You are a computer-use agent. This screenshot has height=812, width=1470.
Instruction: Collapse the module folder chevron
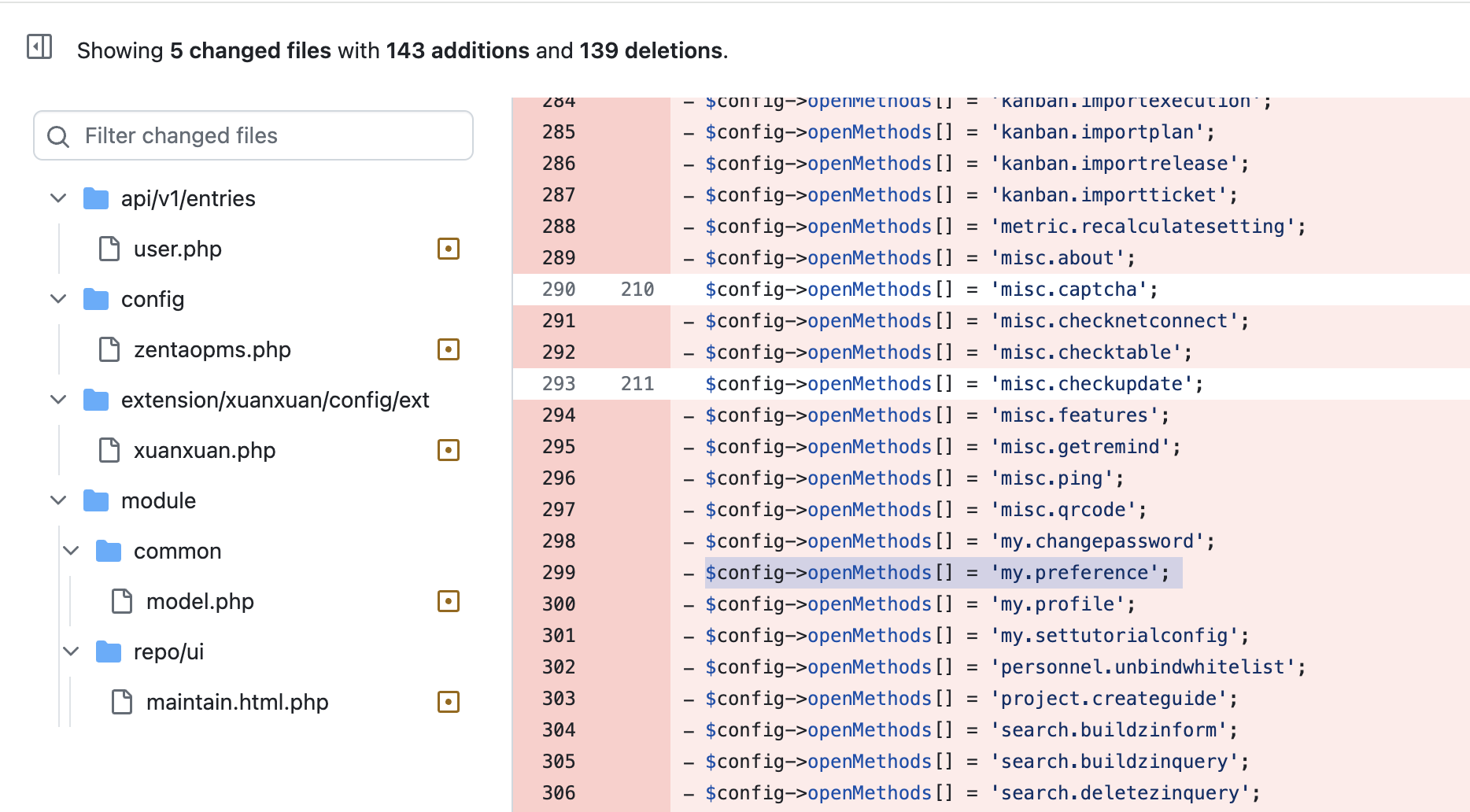pyautogui.click(x=58, y=500)
